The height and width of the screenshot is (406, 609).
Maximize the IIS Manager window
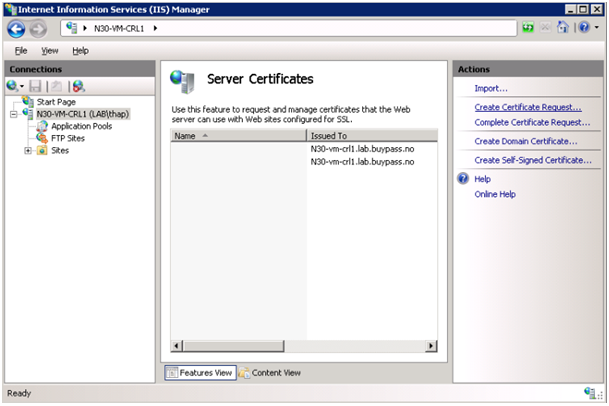tap(583, 9)
